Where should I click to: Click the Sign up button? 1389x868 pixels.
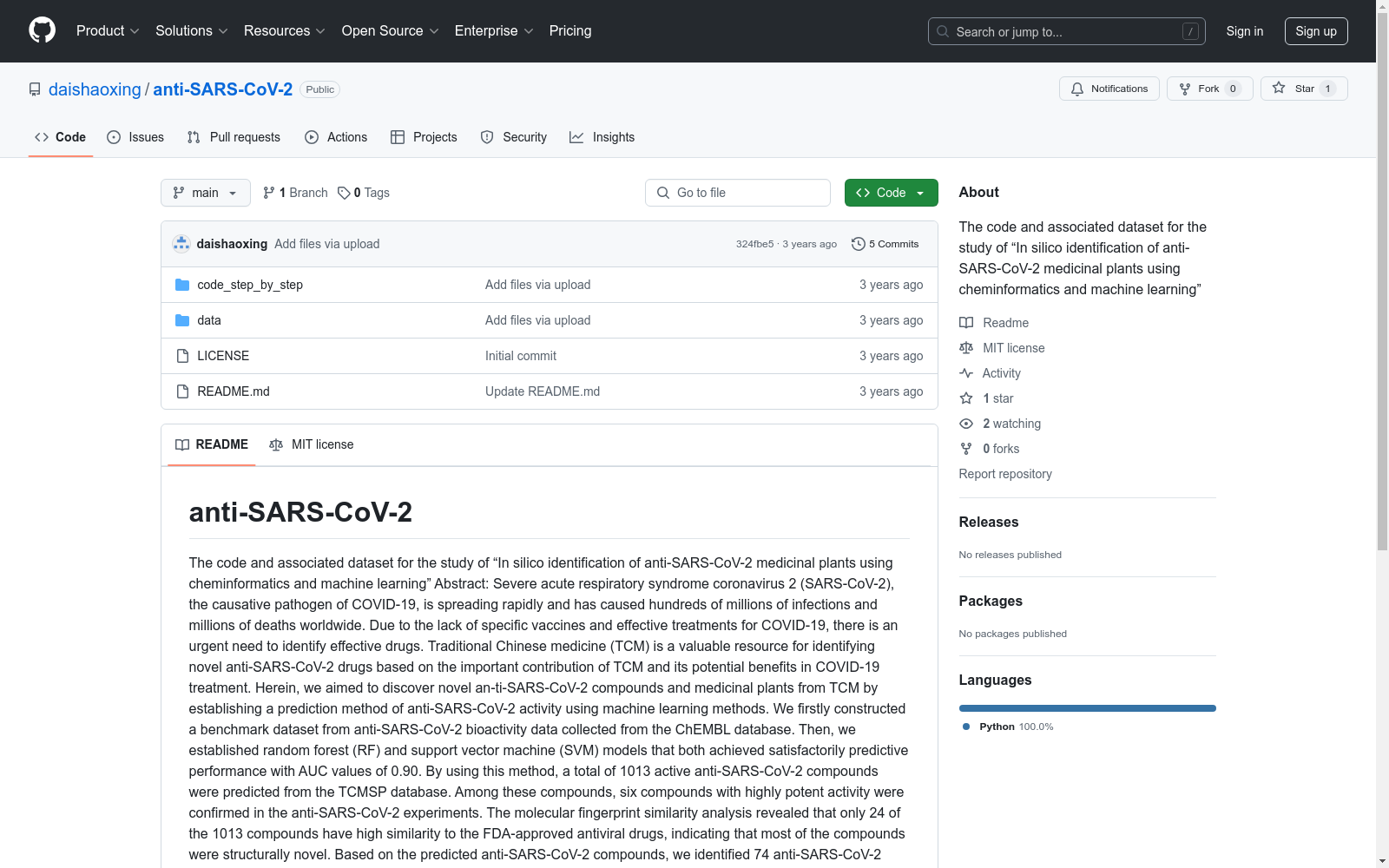tap(1316, 31)
